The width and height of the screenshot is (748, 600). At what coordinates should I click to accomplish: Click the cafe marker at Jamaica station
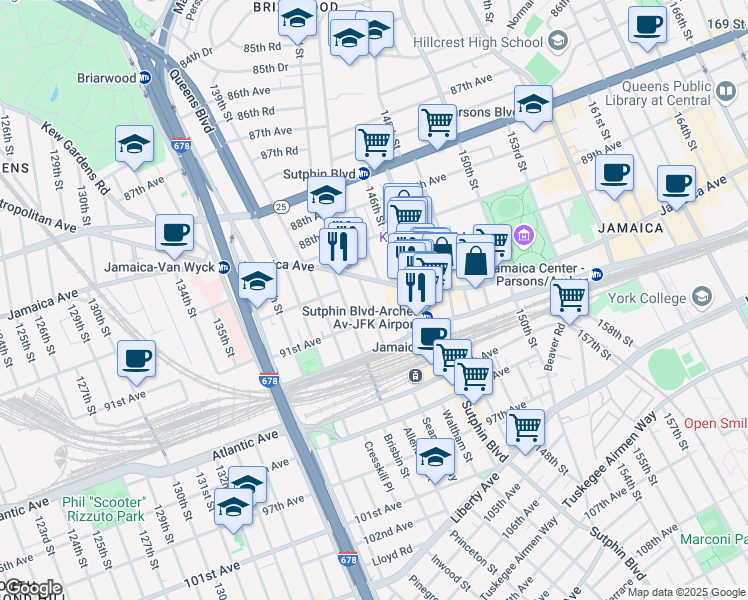click(431, 336)
